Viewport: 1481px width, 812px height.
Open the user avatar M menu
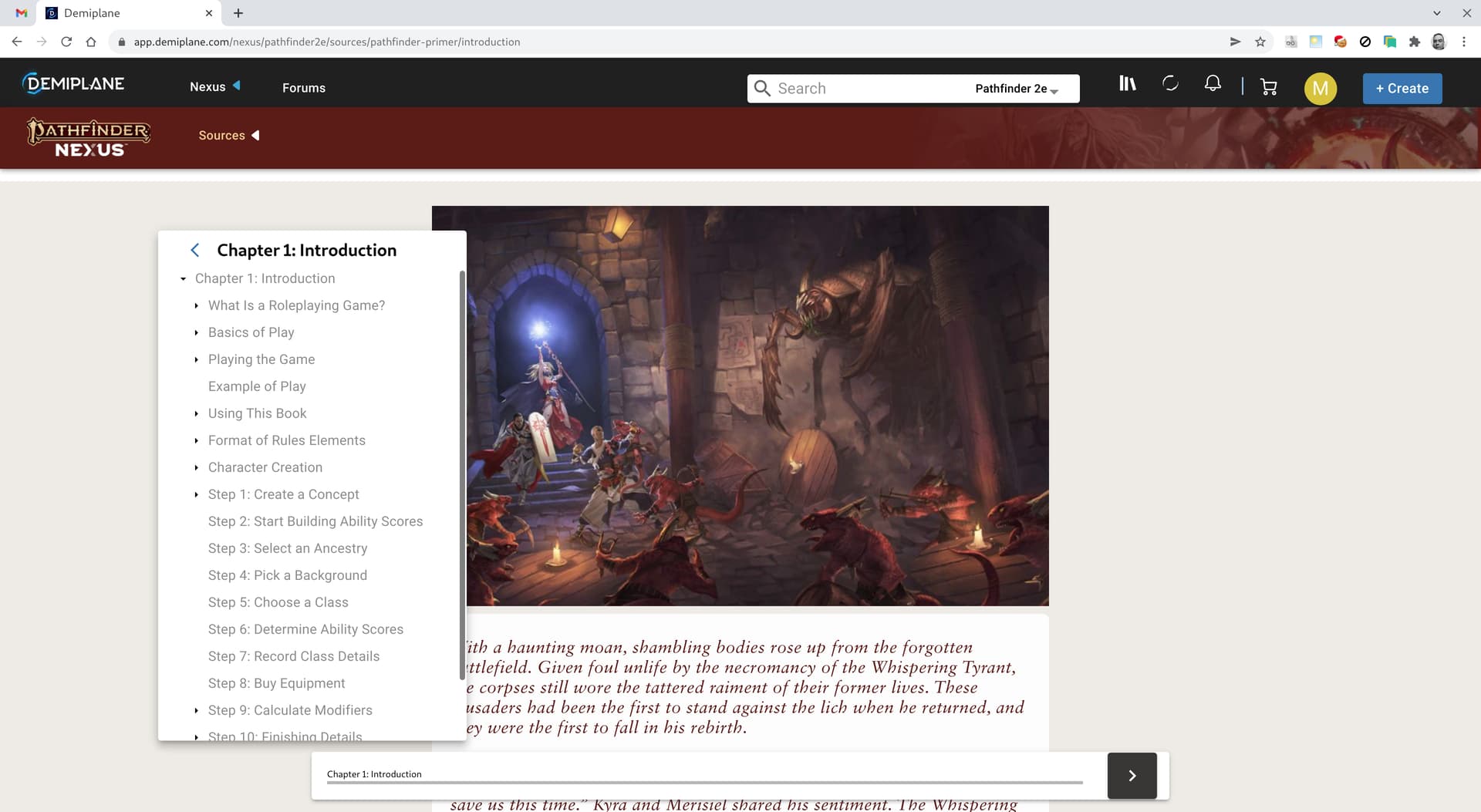pyautogui.click(x=1320, y=88)
